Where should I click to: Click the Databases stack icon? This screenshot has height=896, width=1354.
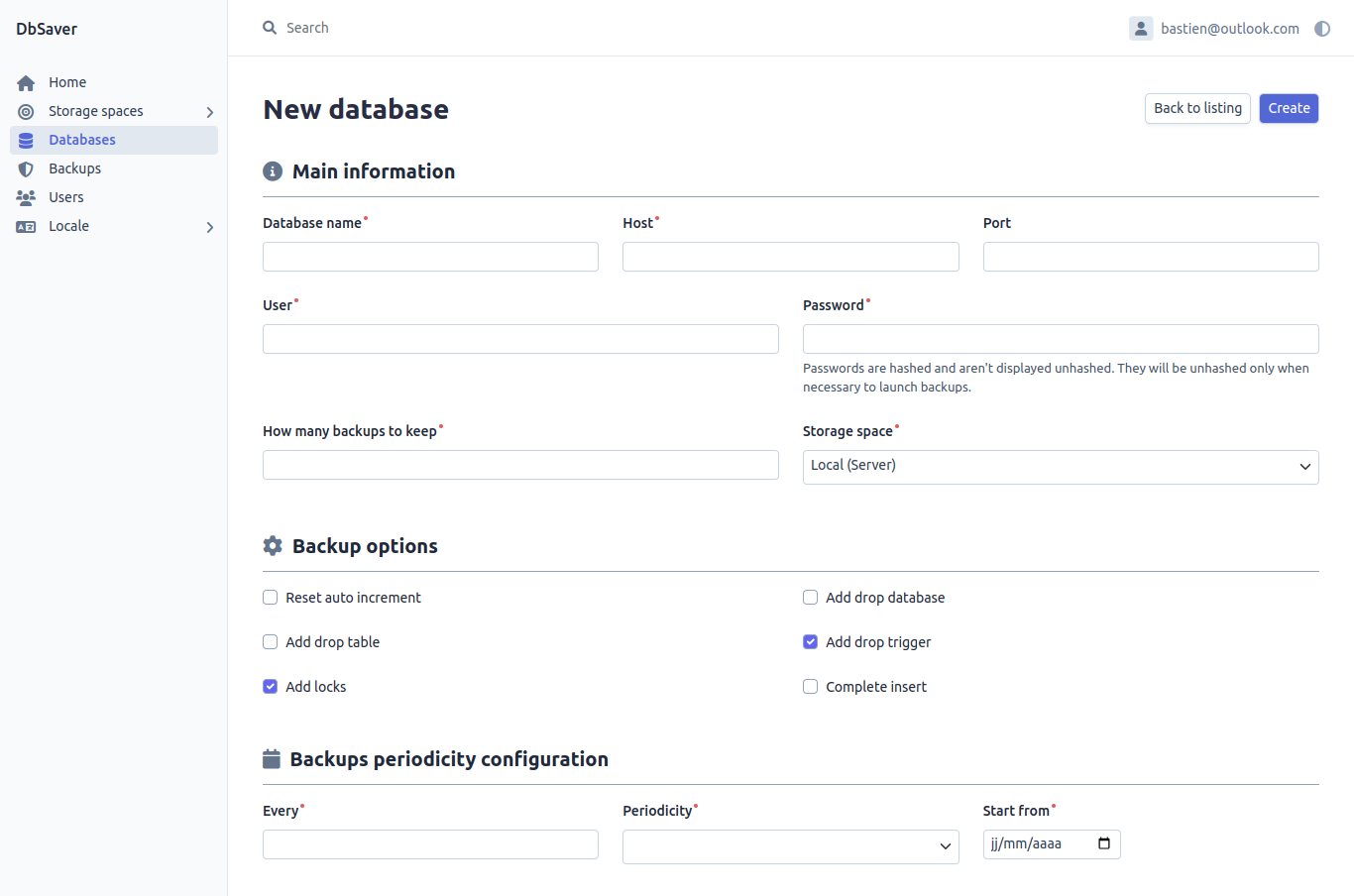click(26, 141)
